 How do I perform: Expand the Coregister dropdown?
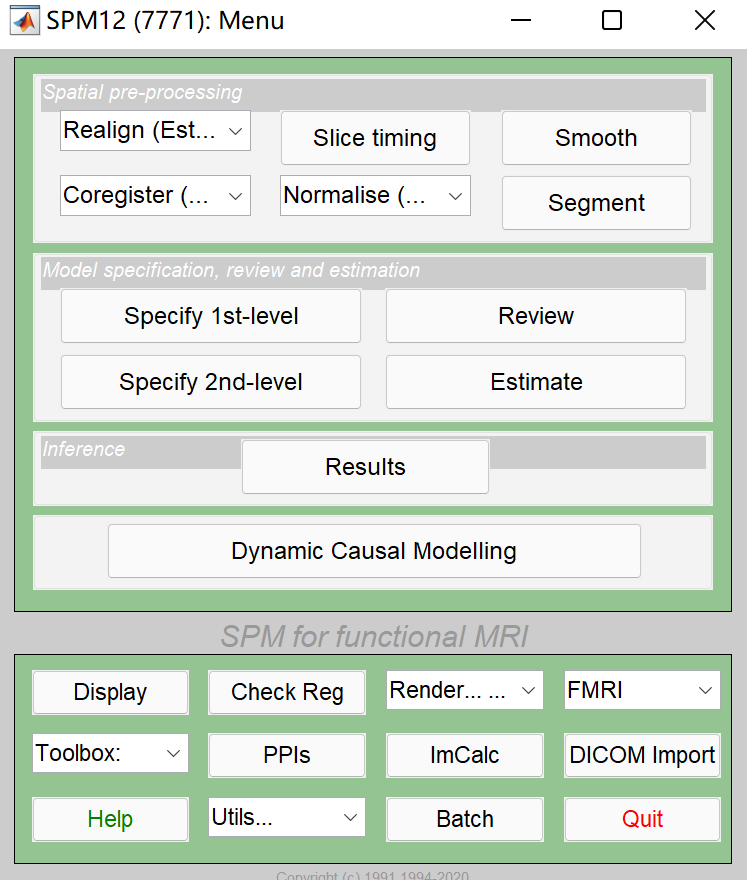155,196
